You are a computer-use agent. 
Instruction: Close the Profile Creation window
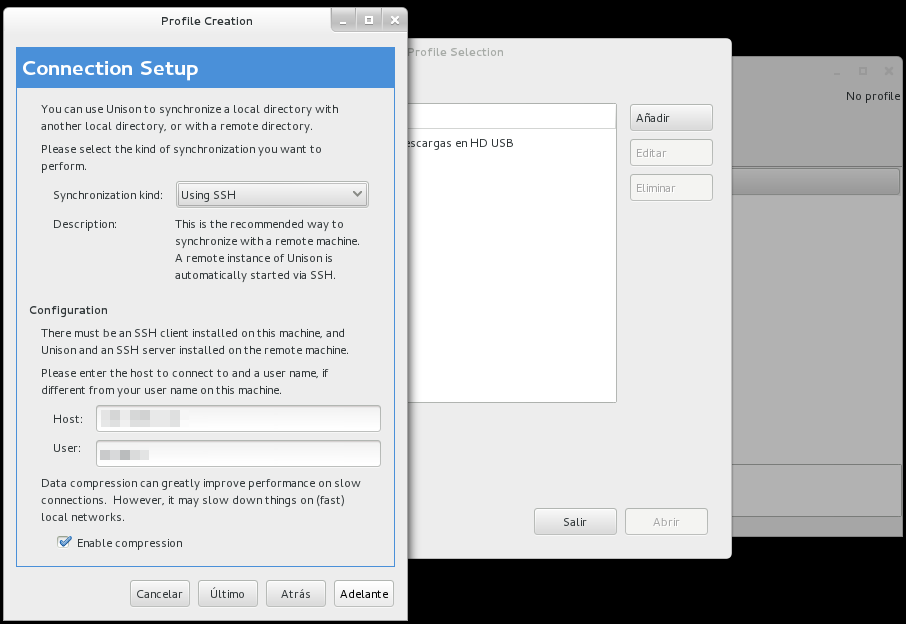tap(395, 20)
